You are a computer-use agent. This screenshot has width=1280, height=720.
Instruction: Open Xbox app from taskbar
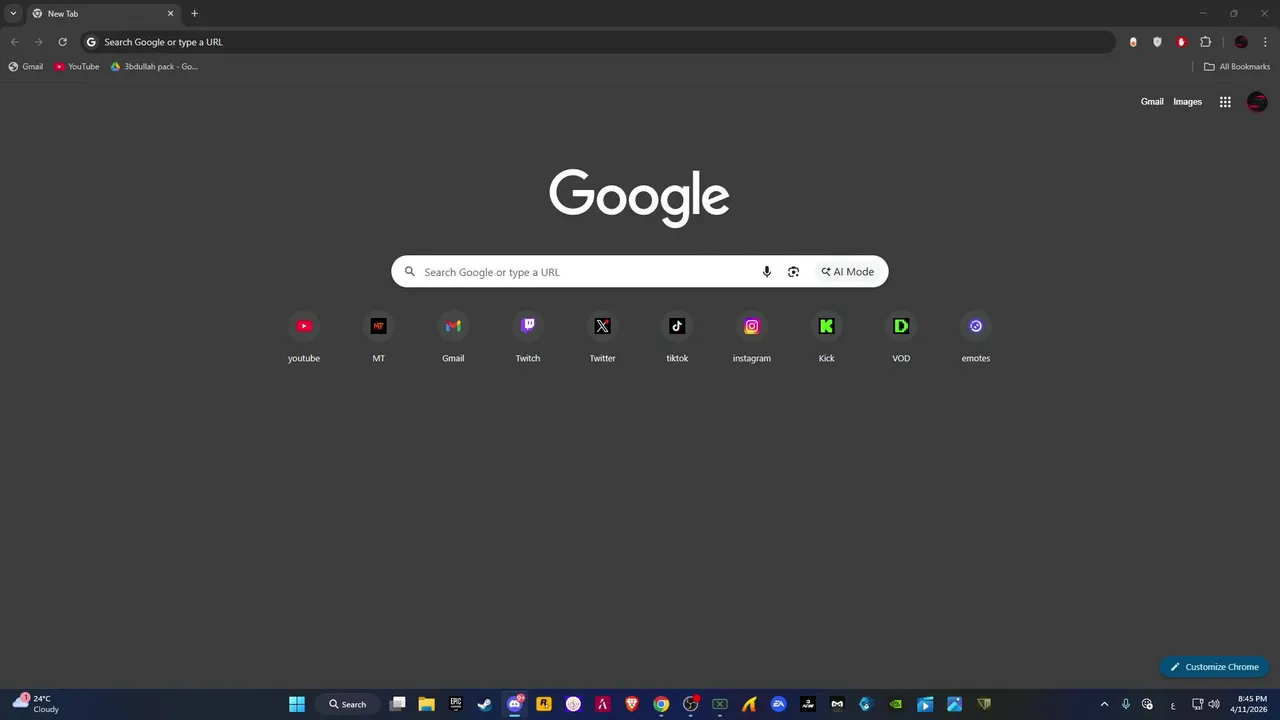(x=720, y=704)
